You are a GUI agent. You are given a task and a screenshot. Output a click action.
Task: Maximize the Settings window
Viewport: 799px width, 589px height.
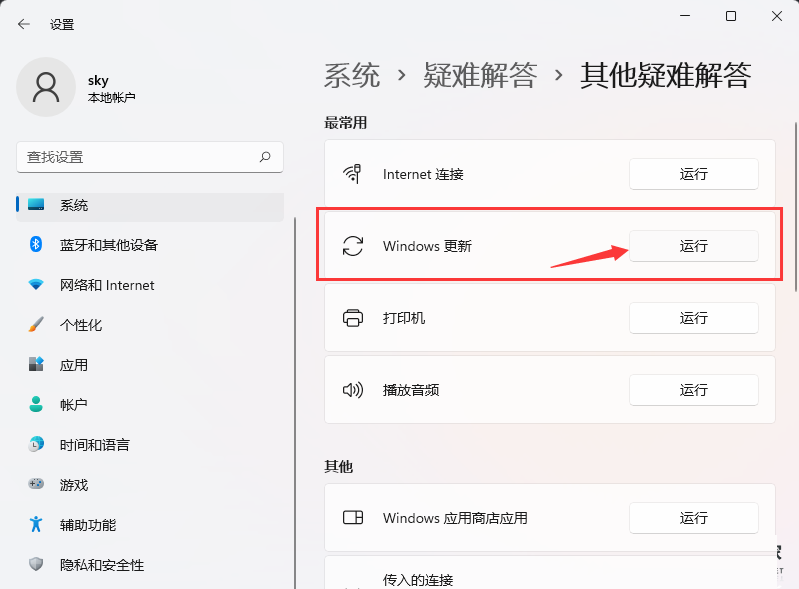coord(731,16)
